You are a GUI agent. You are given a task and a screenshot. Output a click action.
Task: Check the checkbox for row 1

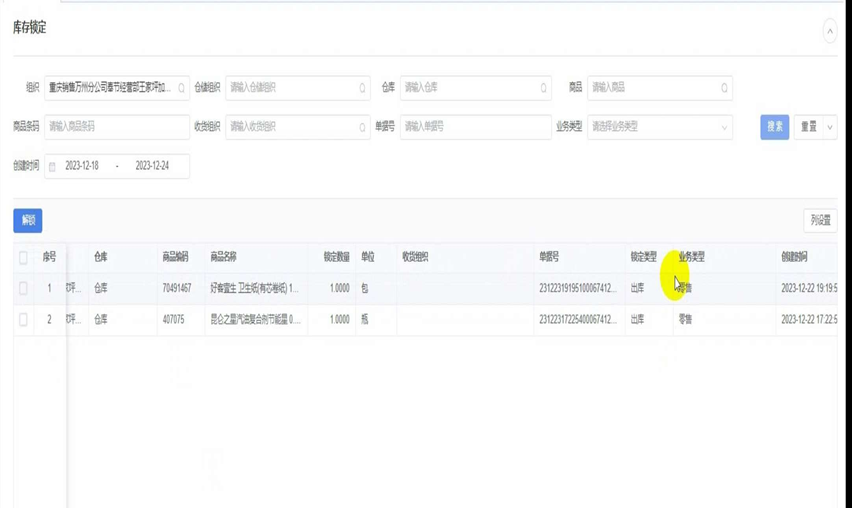coord(24,288)
